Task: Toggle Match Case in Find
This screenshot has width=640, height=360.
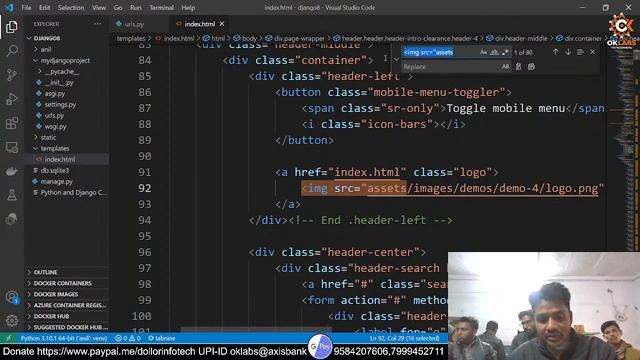Action: (x=483, y=52)
